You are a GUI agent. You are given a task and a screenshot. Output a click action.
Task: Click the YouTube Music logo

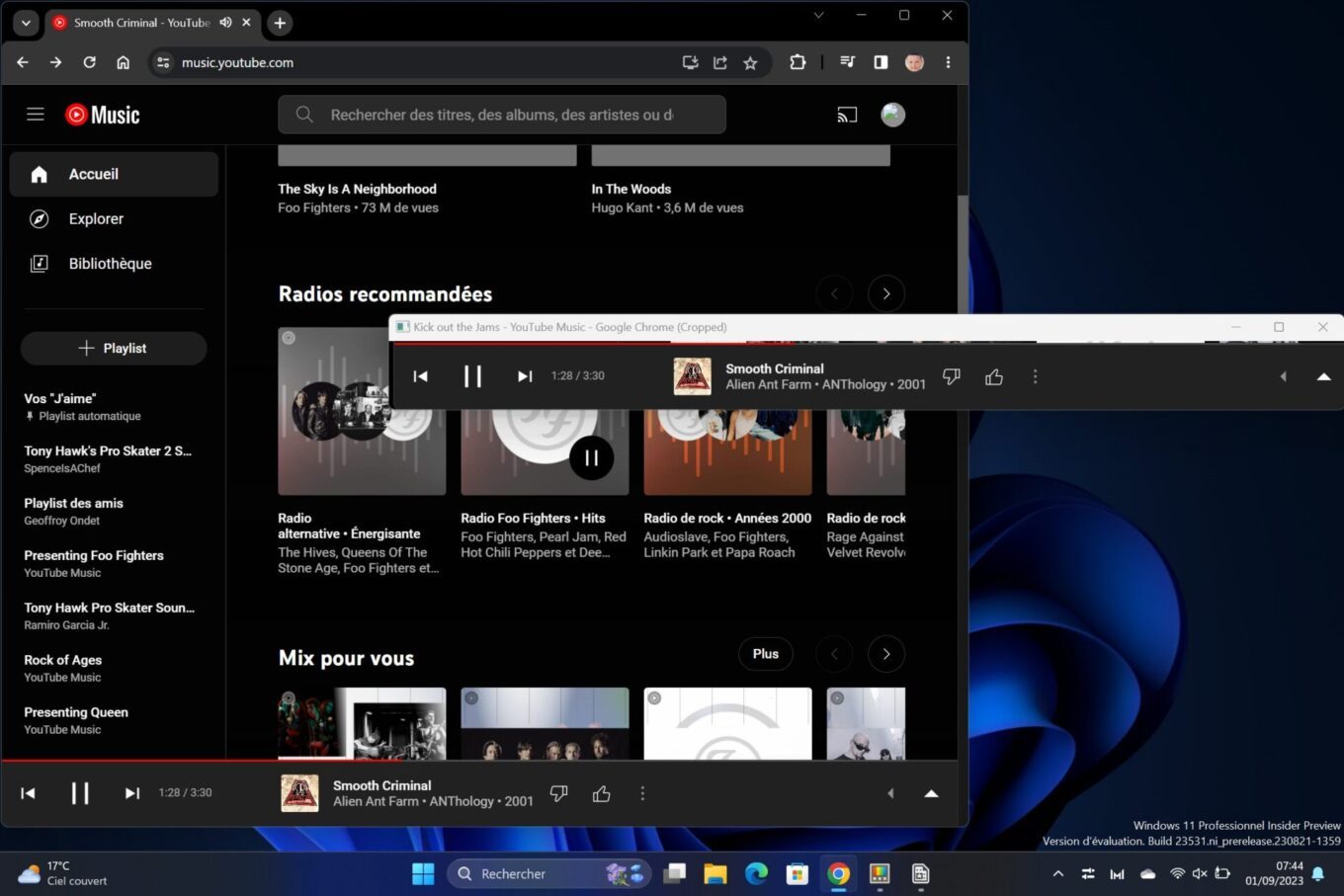[103, 115]
